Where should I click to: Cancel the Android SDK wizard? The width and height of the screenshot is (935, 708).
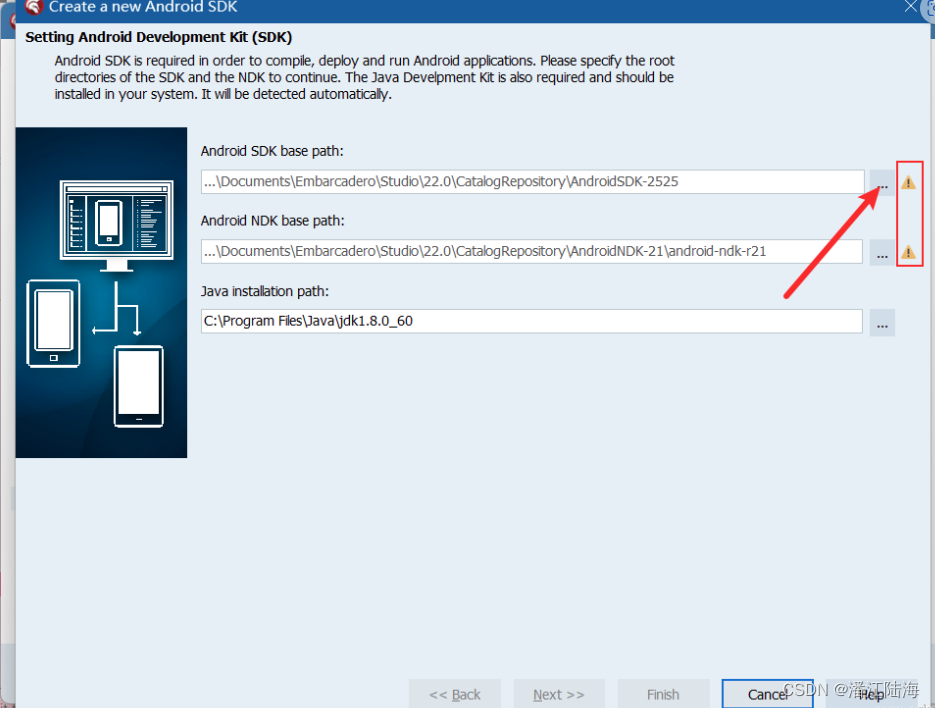[x=767, y=694]
